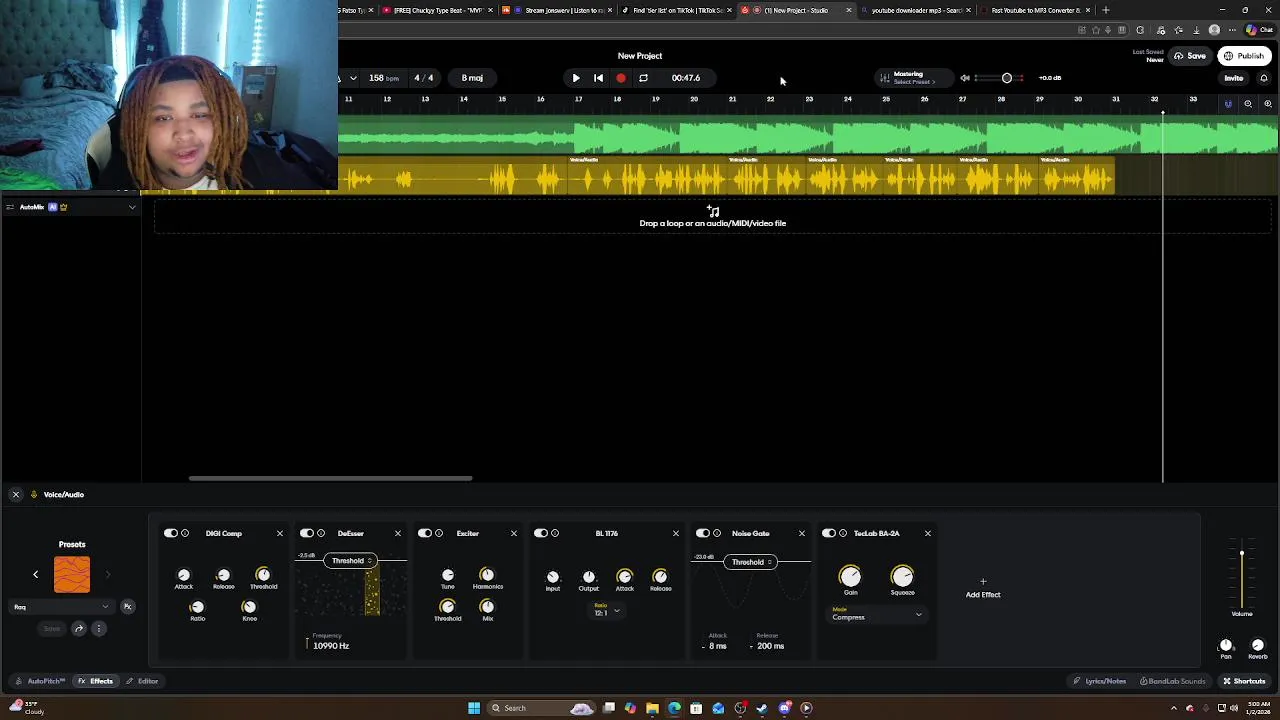Click Add Effect in the chain

[x=983, y=588]
